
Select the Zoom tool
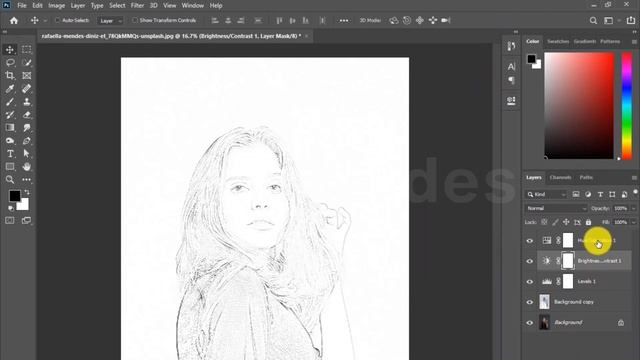coord(10,180)
